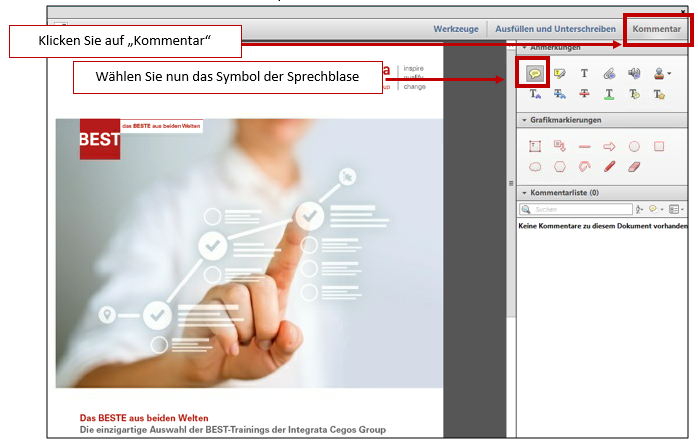
Task: Choose the underline text tool
Action: 609,94
